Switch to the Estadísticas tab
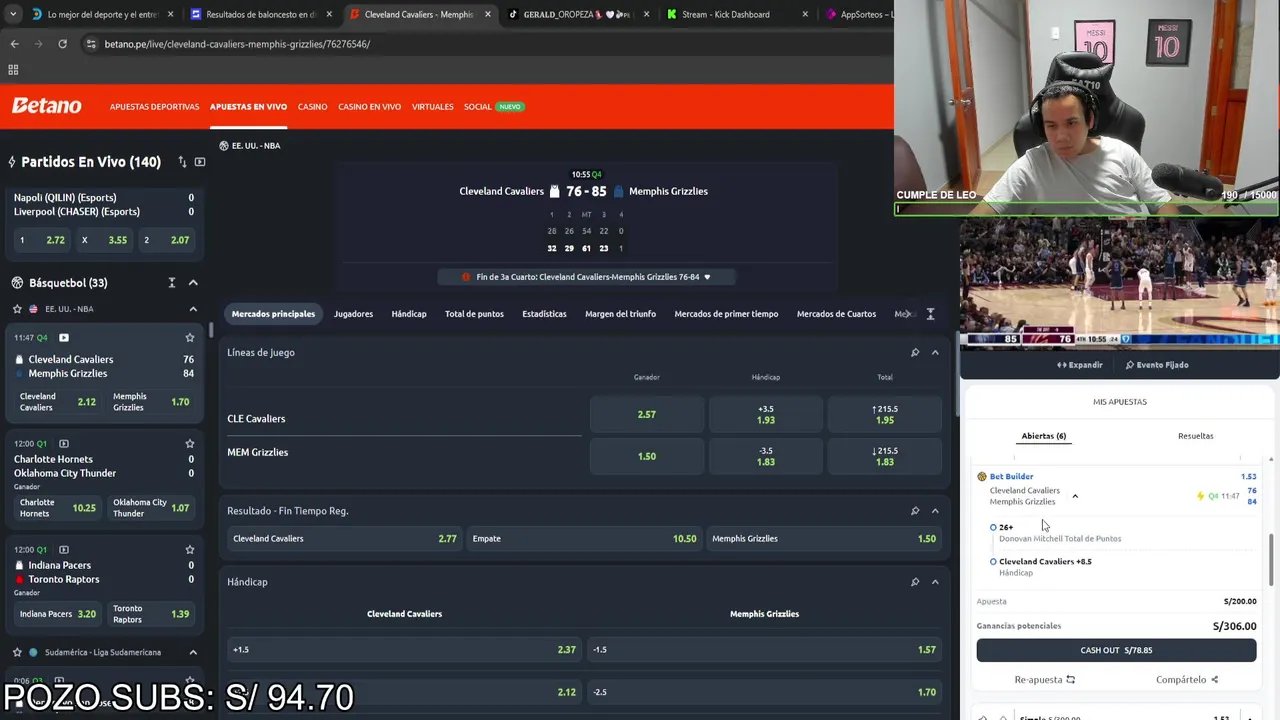The height and width of the screenshot is (720, 1280). pyautogui.click(x=544, y=314)
